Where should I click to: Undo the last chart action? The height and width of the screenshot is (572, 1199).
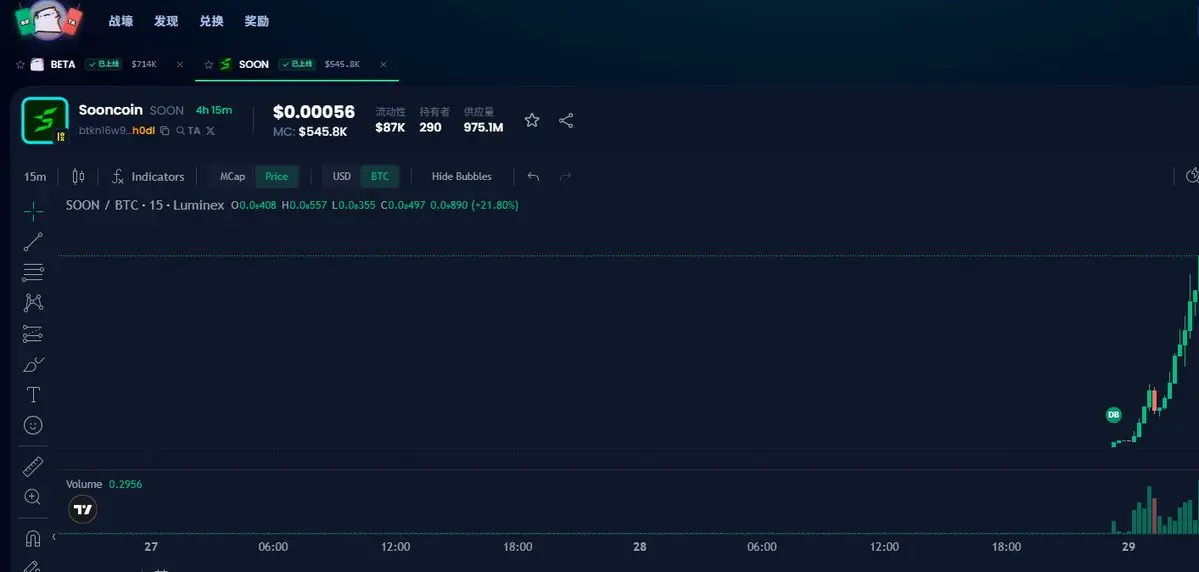(x=533, y=177)
